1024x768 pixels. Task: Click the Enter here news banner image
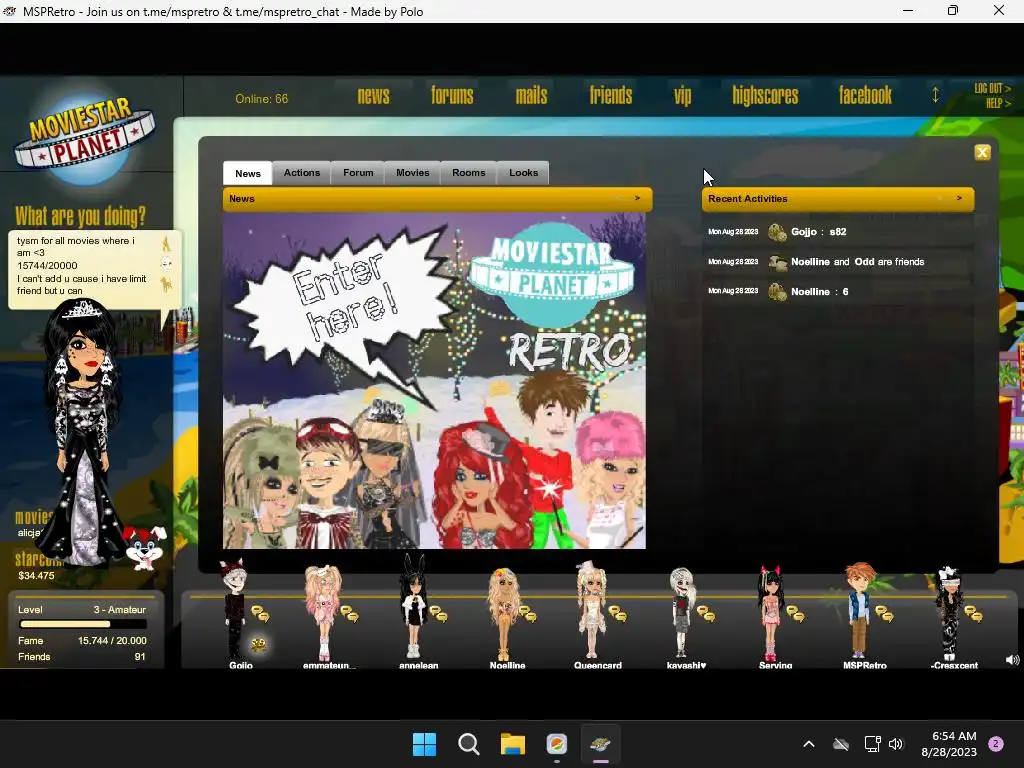[434, 381]
